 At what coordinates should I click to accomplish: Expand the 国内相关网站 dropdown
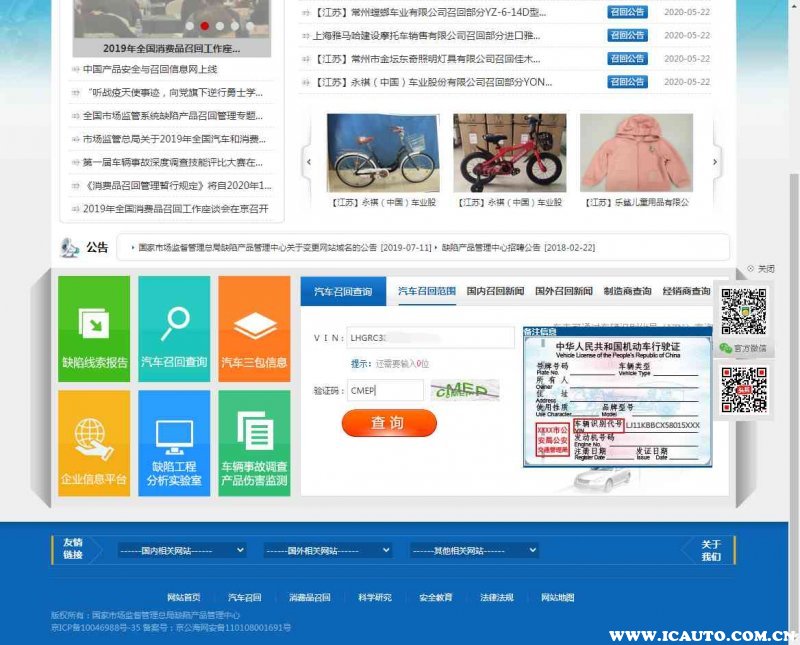click(x=180, y=550)
